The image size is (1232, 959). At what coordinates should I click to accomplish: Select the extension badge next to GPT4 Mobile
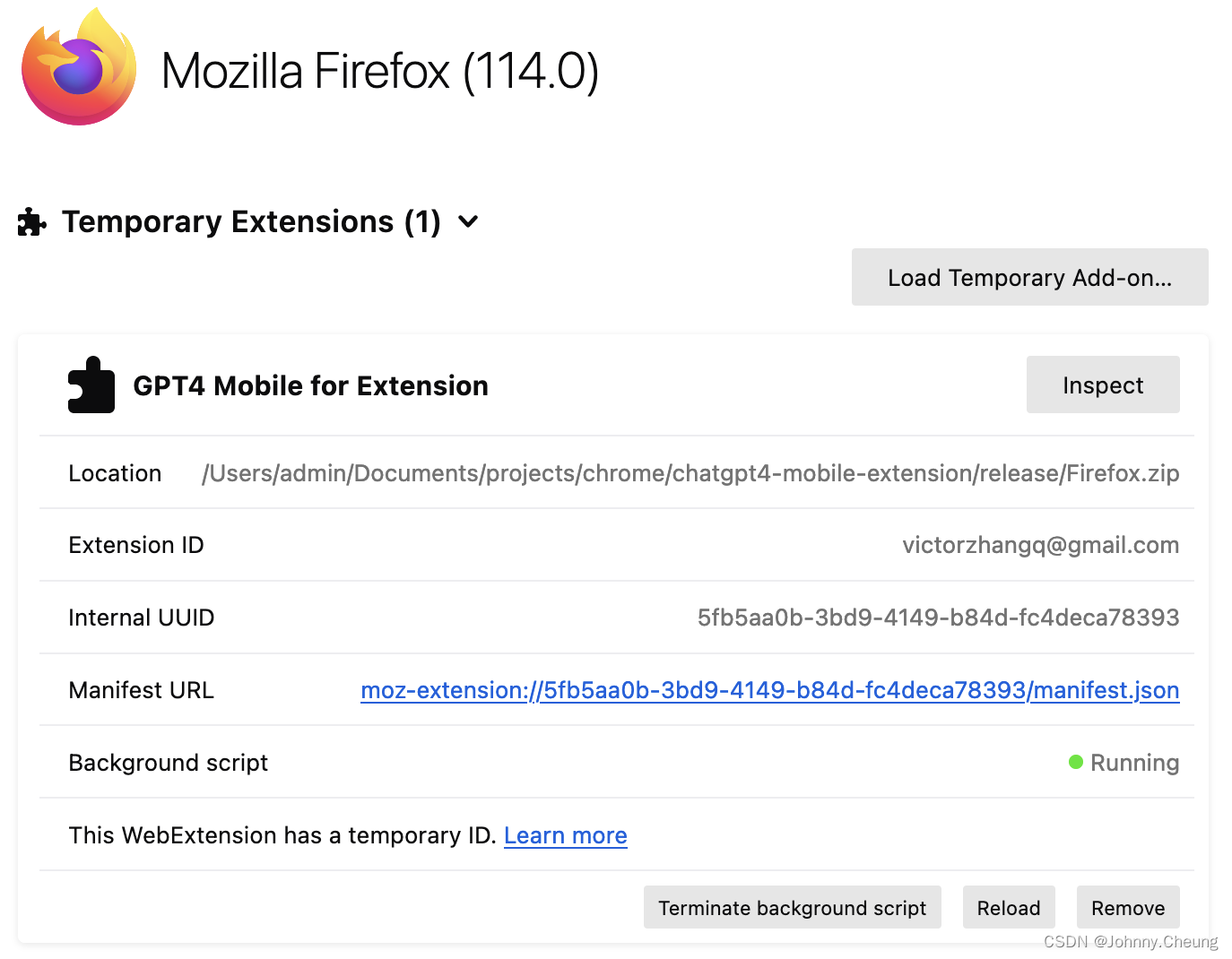pyautogui.click(x=91, y=384)
